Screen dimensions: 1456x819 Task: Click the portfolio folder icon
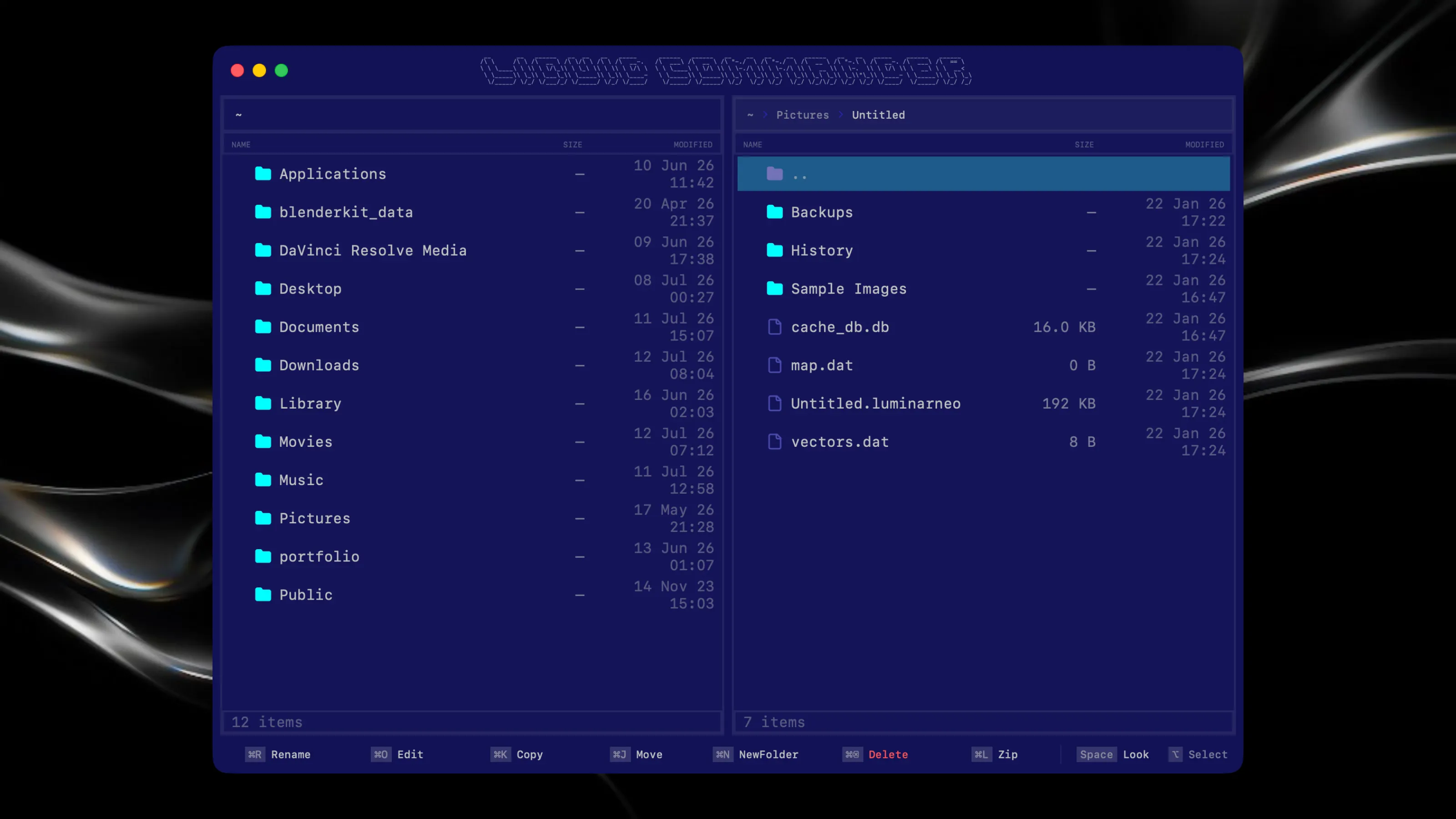pos(263,556)
